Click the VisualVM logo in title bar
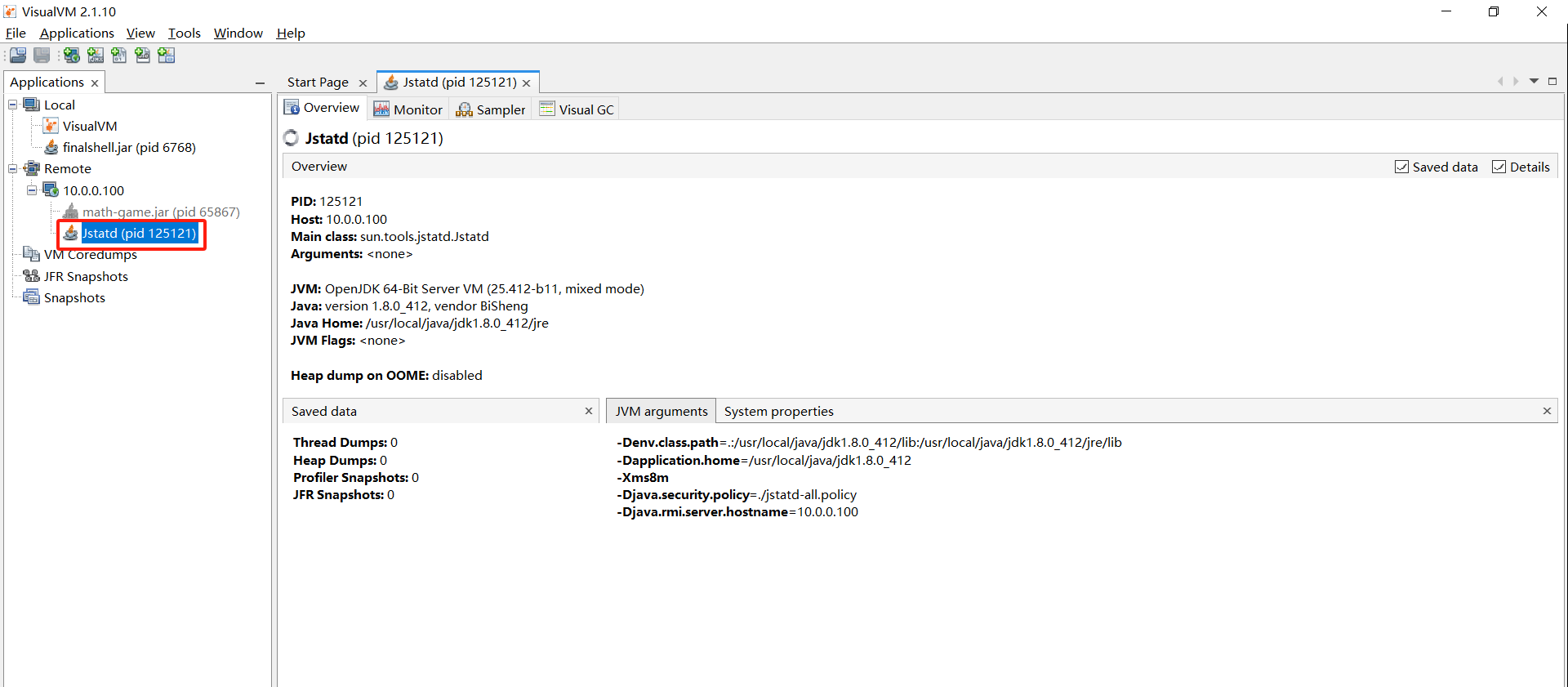This screenshot has height=687, width=1568. coord(10,11)
